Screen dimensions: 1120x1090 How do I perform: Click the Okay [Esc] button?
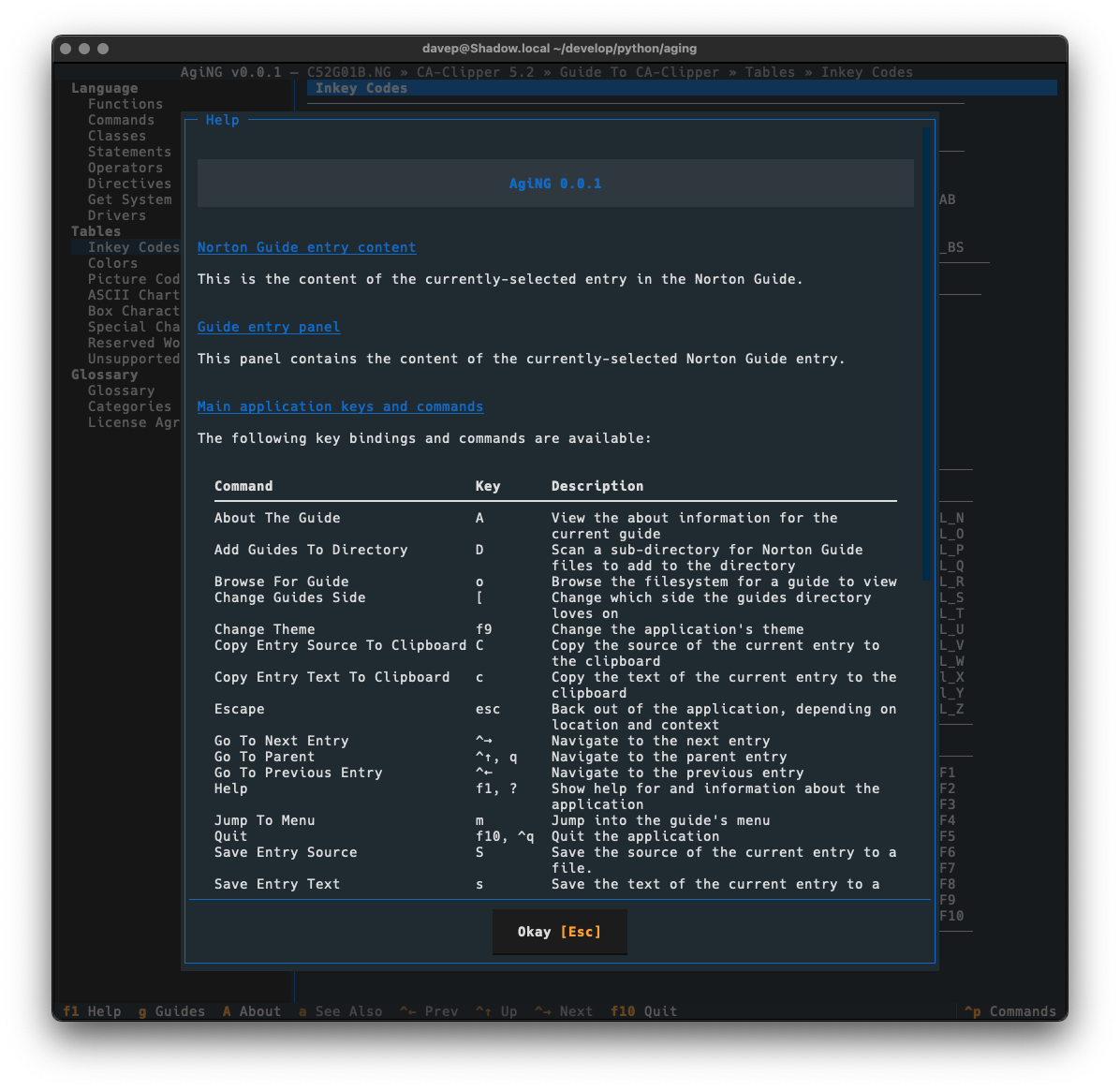coord(559,932)
